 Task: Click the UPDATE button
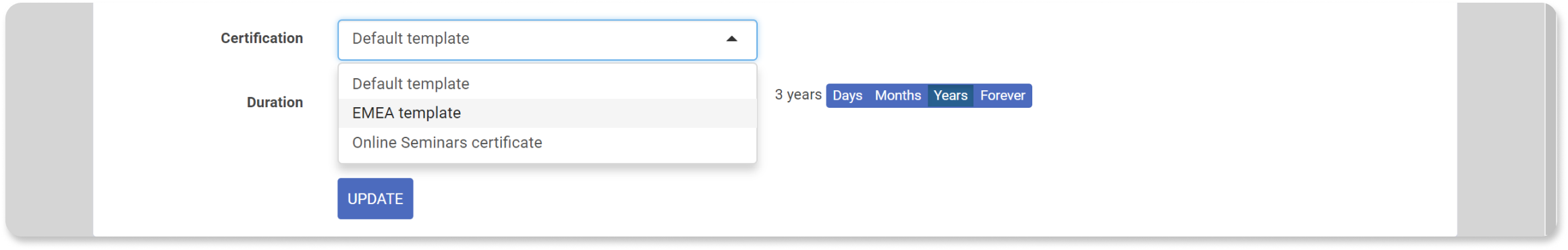tap(375, 199)
